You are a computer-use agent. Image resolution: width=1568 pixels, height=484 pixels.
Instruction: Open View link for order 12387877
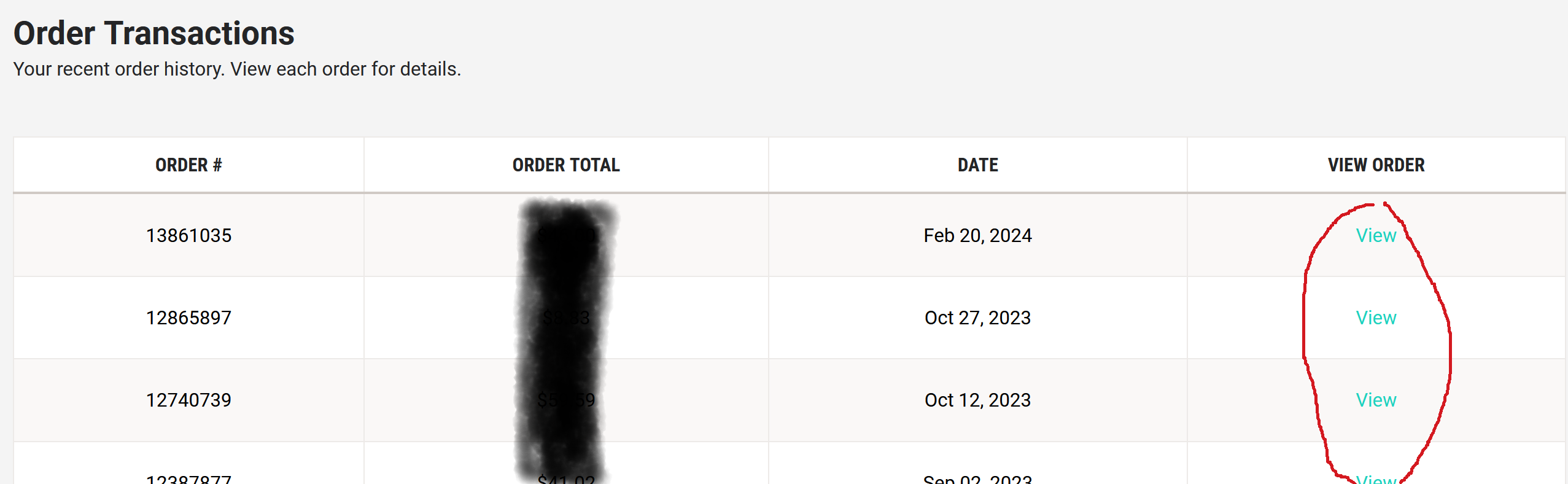point(1376,478)
